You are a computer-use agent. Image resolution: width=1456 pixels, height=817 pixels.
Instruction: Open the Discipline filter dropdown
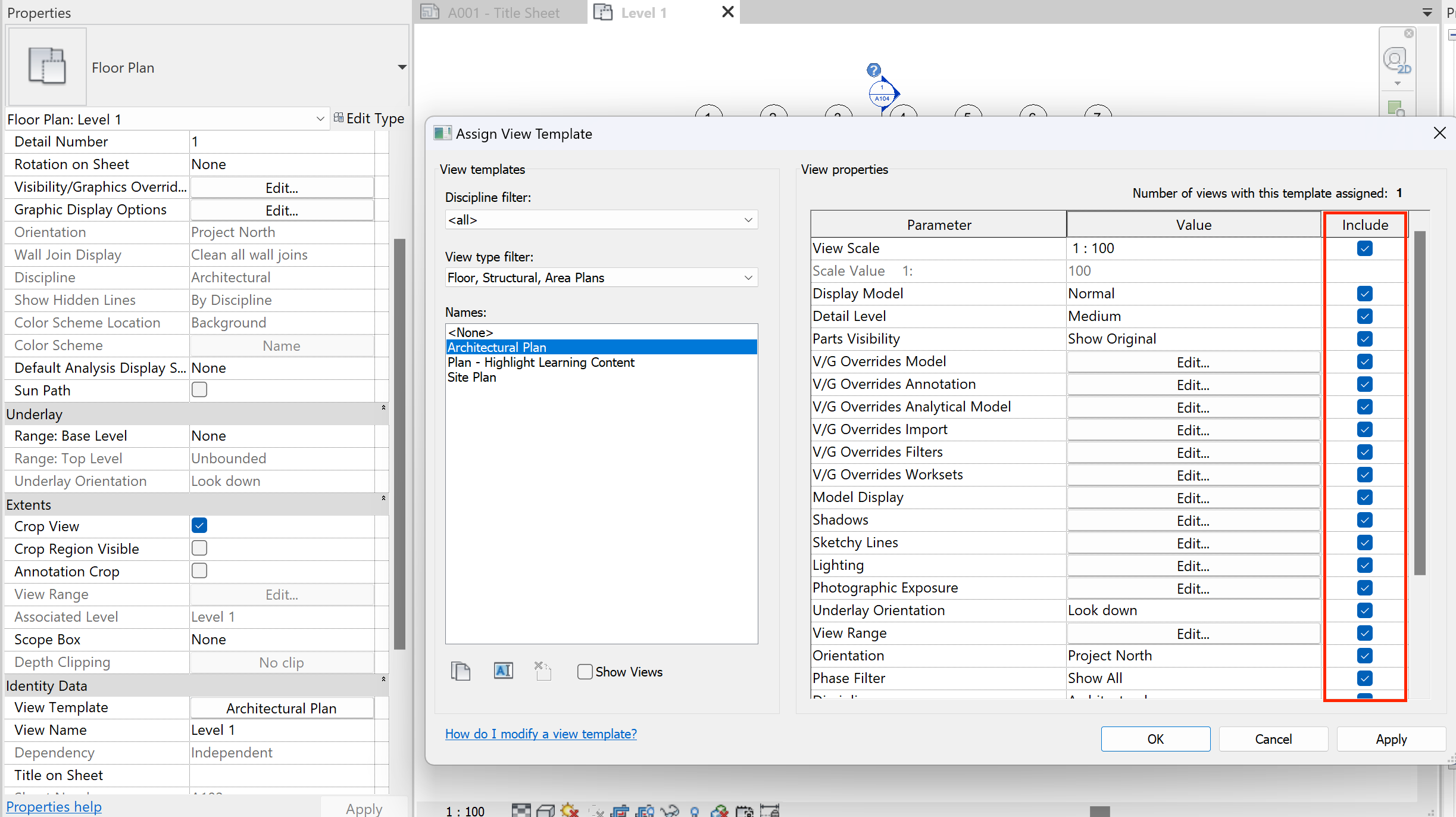coord(601,220)
